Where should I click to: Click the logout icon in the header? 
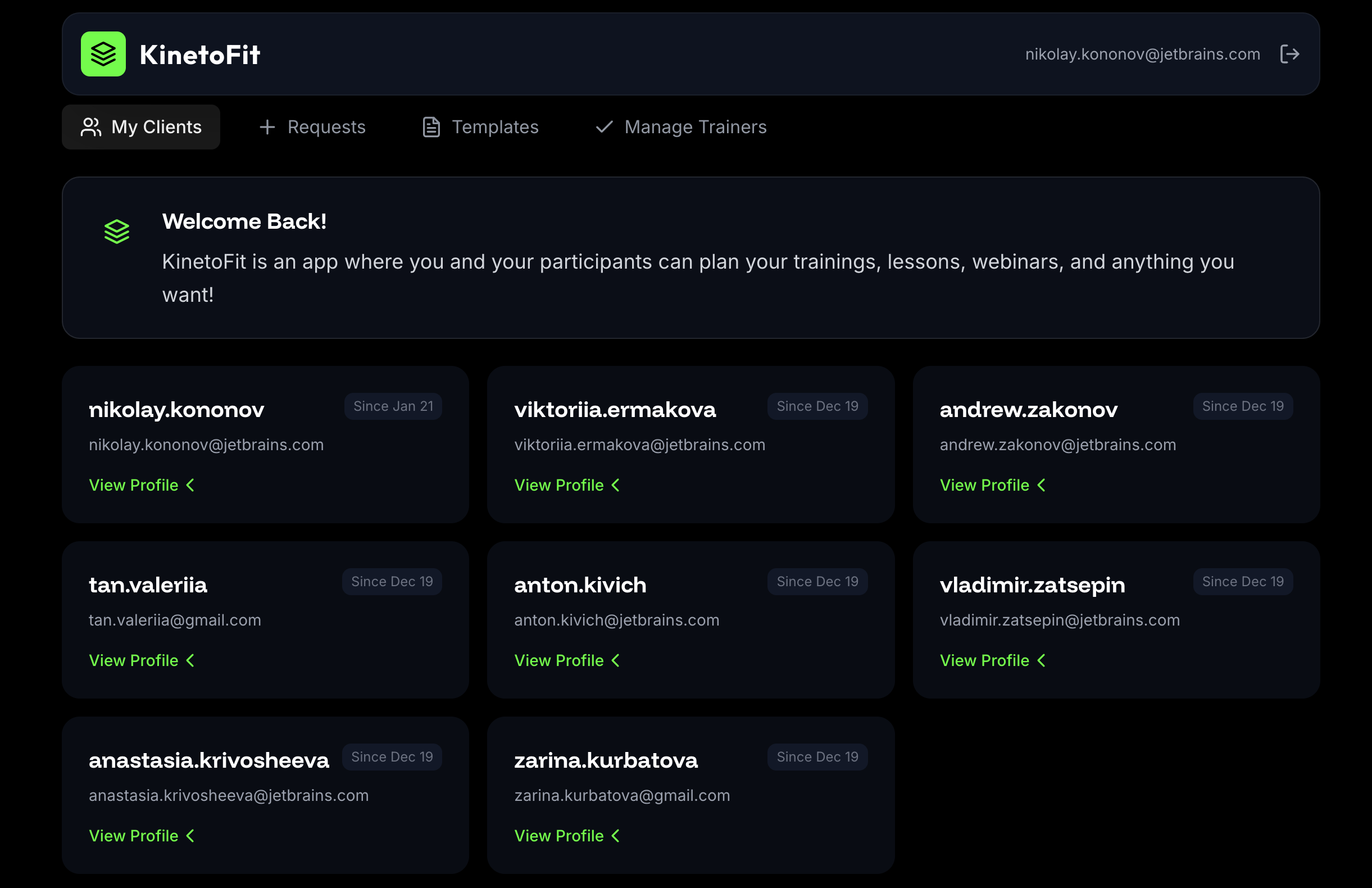(x=1291, y=53)
